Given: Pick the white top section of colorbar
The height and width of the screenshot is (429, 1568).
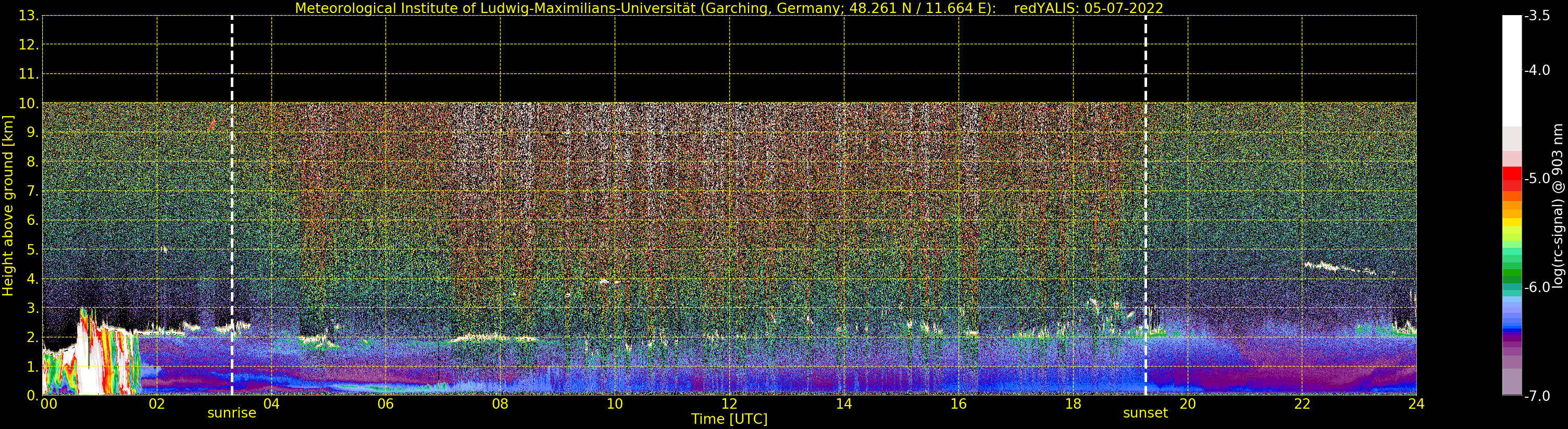Looking at the screenshot, I should [1512, 71].
